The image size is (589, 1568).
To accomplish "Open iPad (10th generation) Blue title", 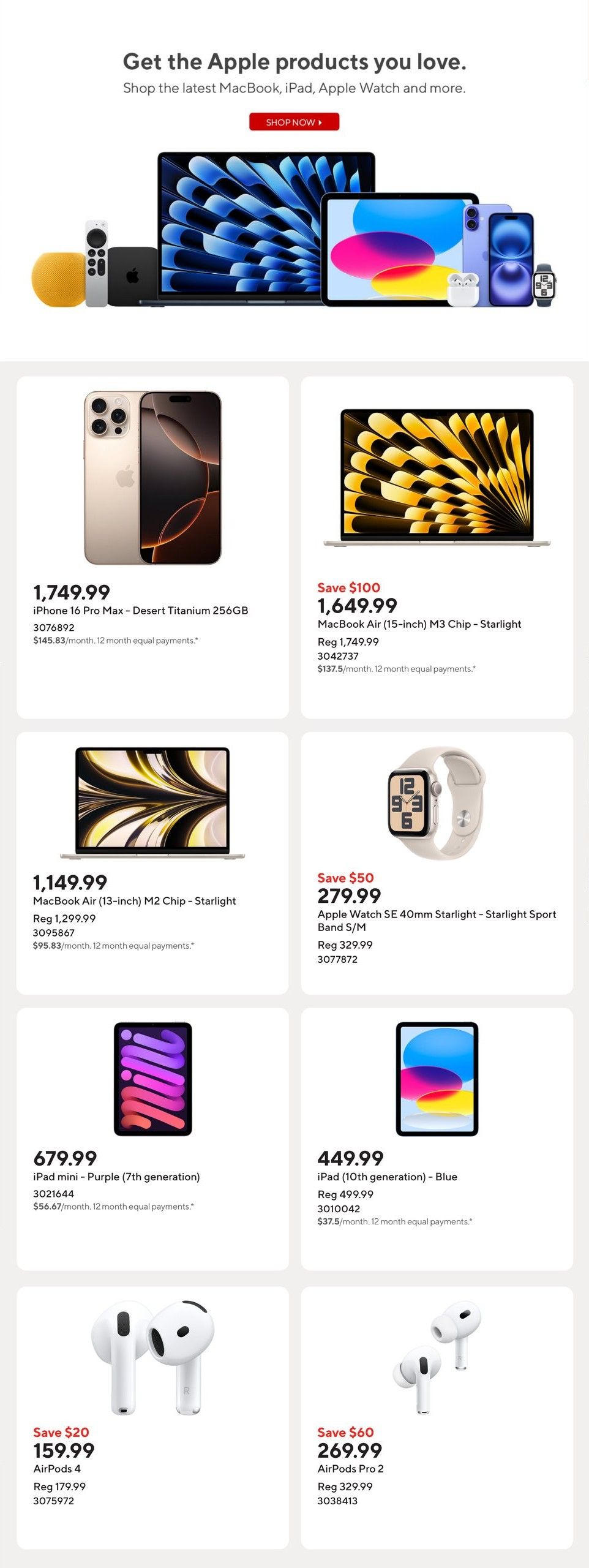I will (x=387, y=1177).
